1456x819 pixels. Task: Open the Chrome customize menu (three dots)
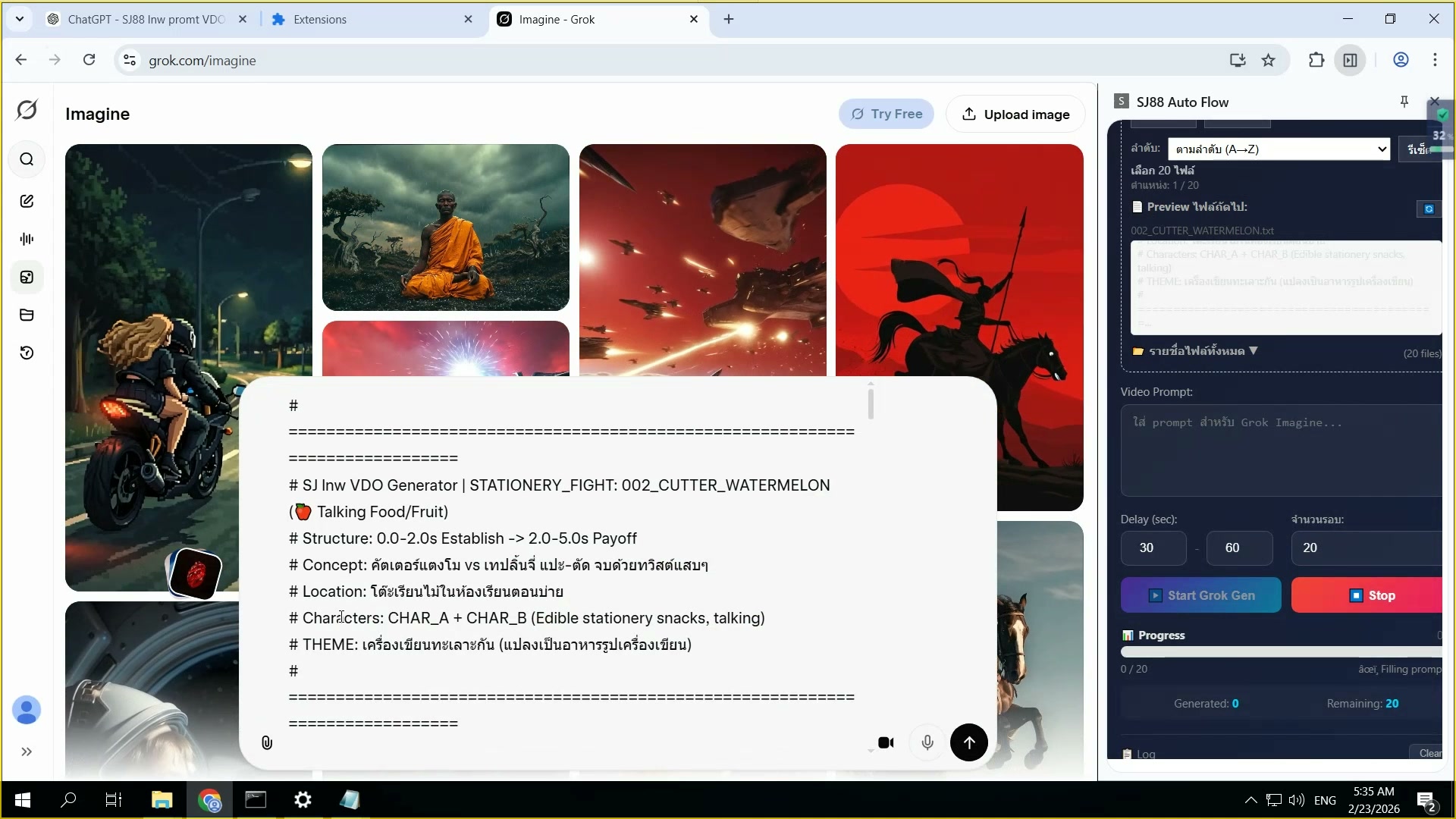pos(1435,60)
